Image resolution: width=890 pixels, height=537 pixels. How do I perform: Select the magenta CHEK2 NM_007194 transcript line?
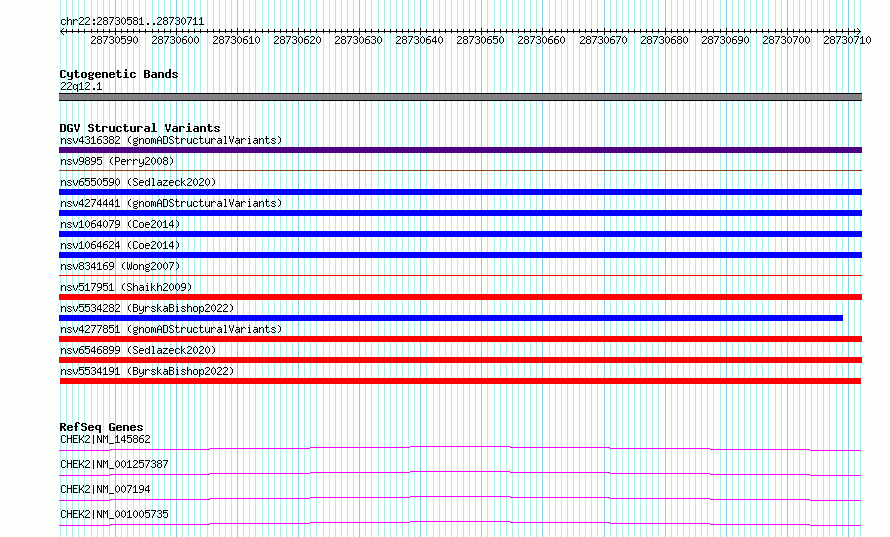tap(460, 498)
